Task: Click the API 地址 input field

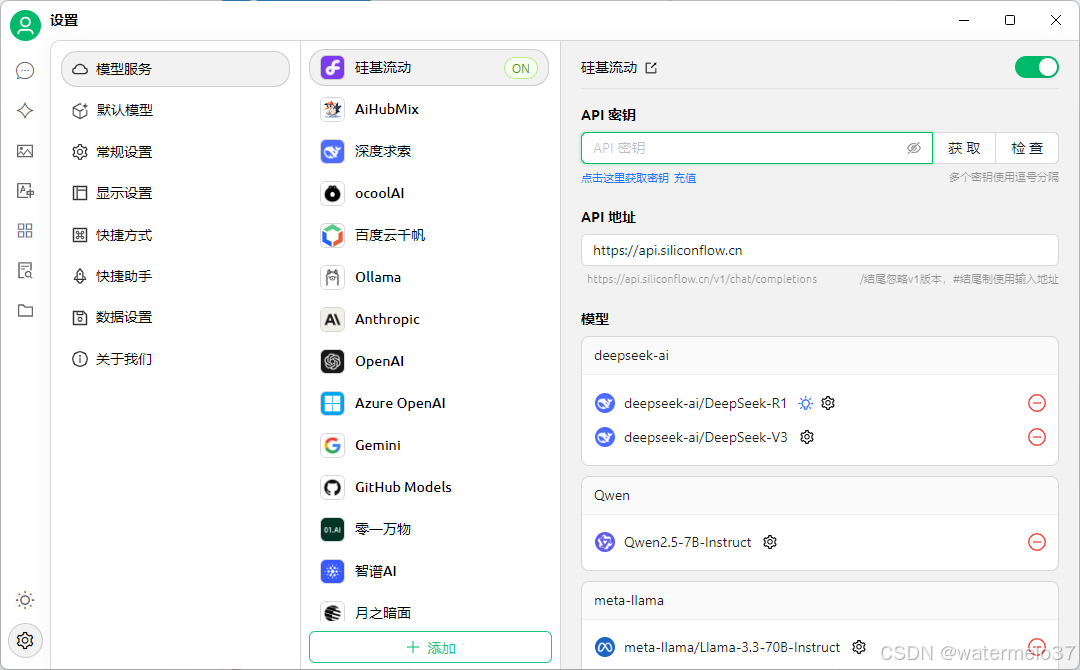Action: [x=819, y=250]
